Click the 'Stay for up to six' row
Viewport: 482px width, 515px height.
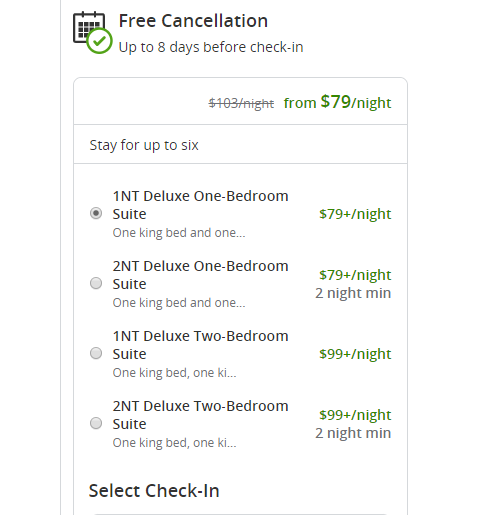click(240, 144)
